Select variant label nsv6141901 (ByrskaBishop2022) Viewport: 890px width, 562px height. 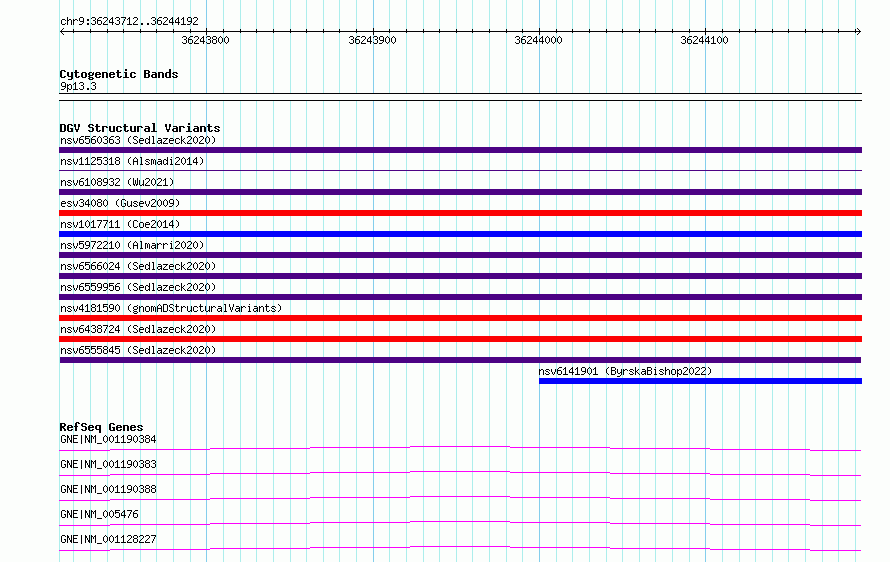[625, 371]
